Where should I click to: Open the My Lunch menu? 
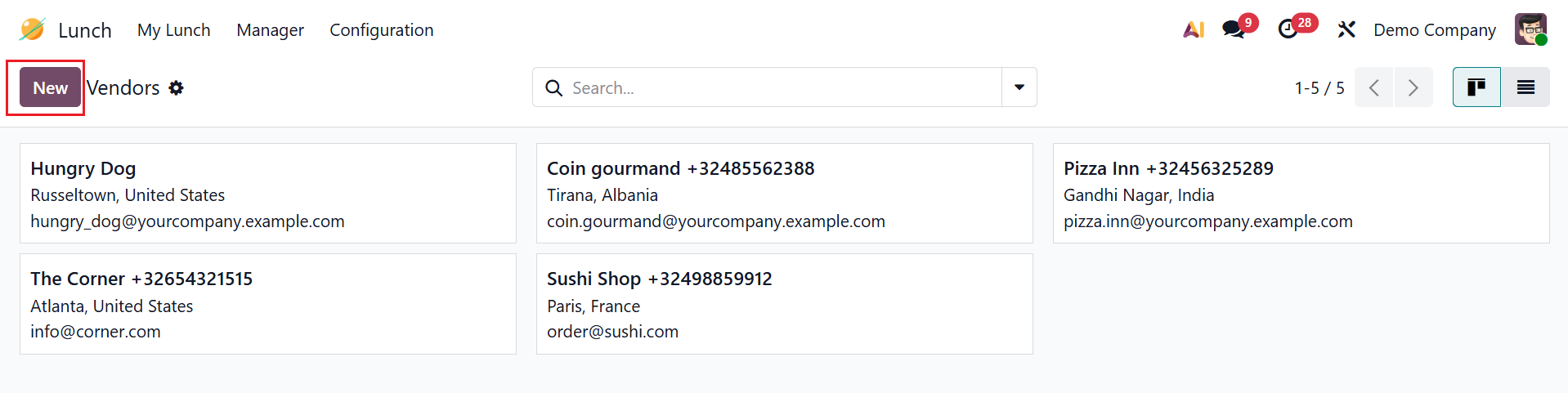(173, 30)
